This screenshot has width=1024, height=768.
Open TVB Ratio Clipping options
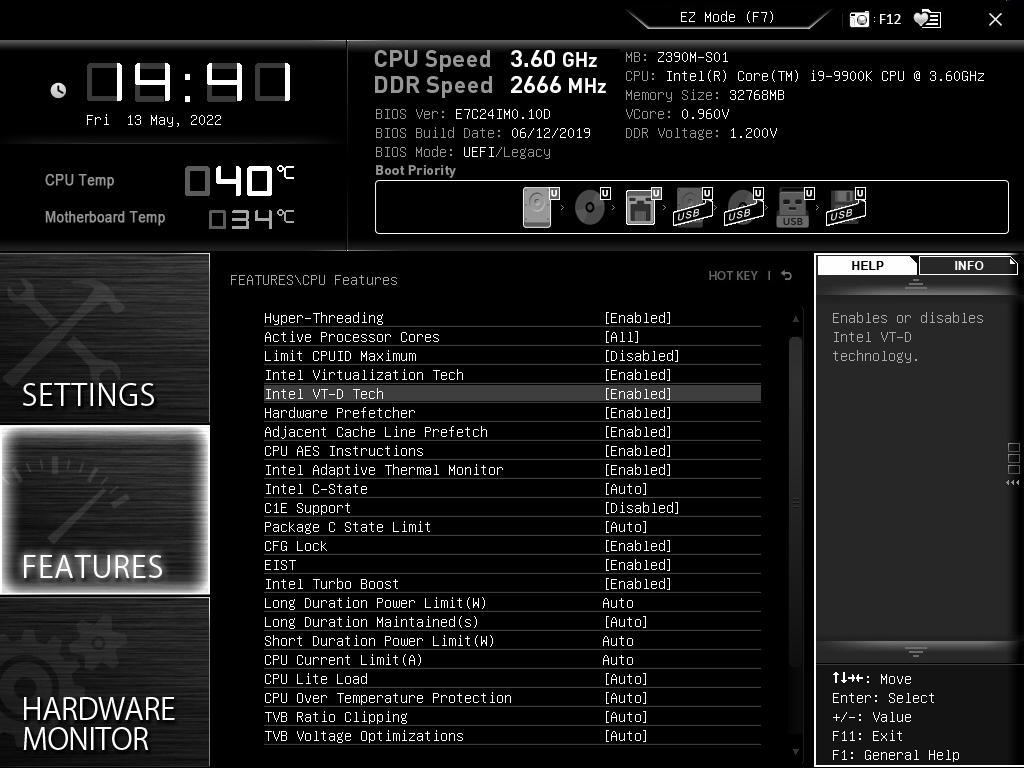[512, 716]
